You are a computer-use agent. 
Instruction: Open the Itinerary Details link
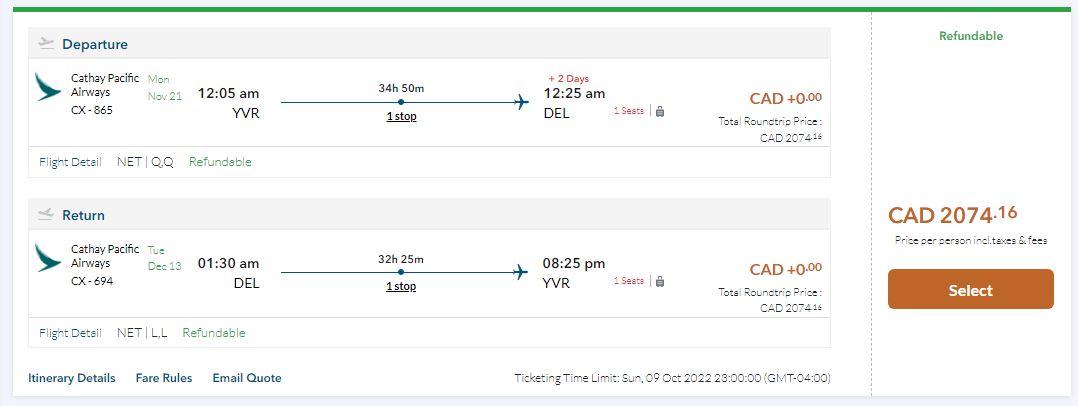(72, 378)
